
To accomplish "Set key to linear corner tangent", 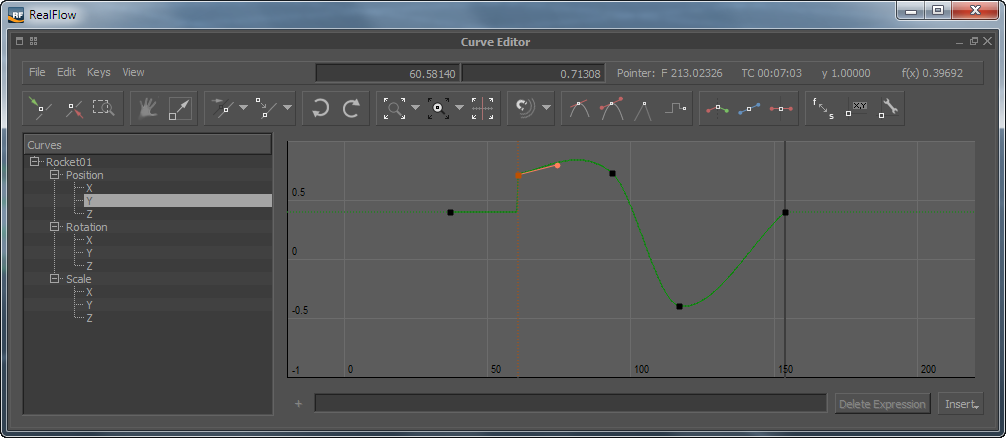I will (x=645, y=108).
